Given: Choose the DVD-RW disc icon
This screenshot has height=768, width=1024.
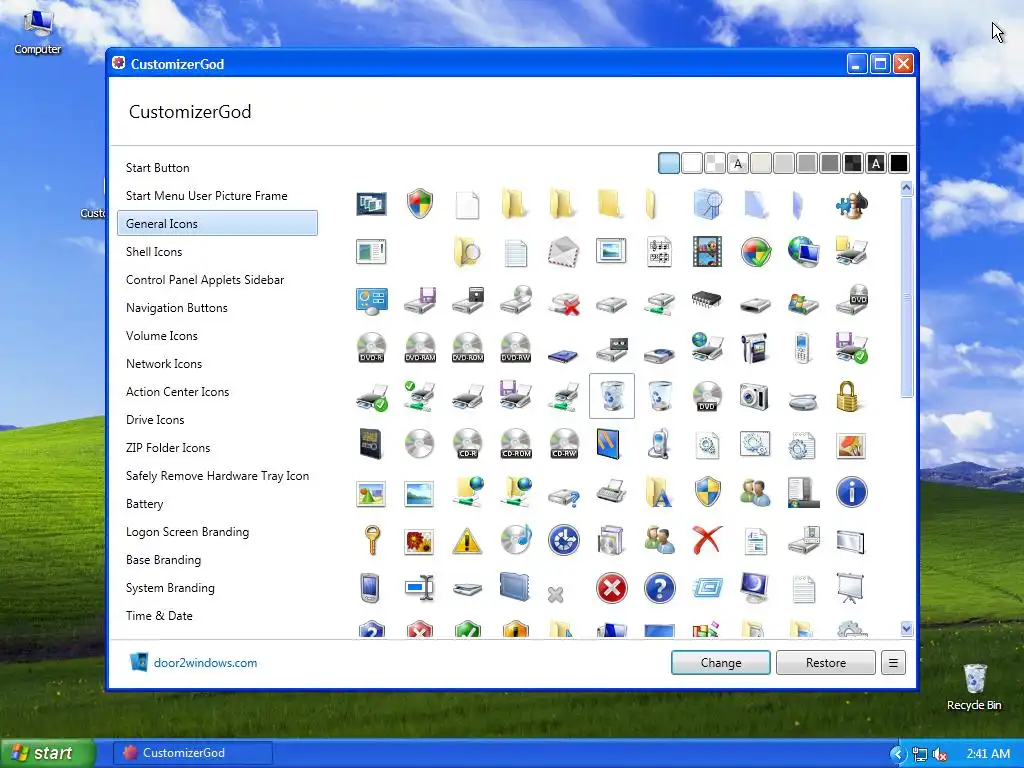Looking at the screenshot, I should [516, 347].
